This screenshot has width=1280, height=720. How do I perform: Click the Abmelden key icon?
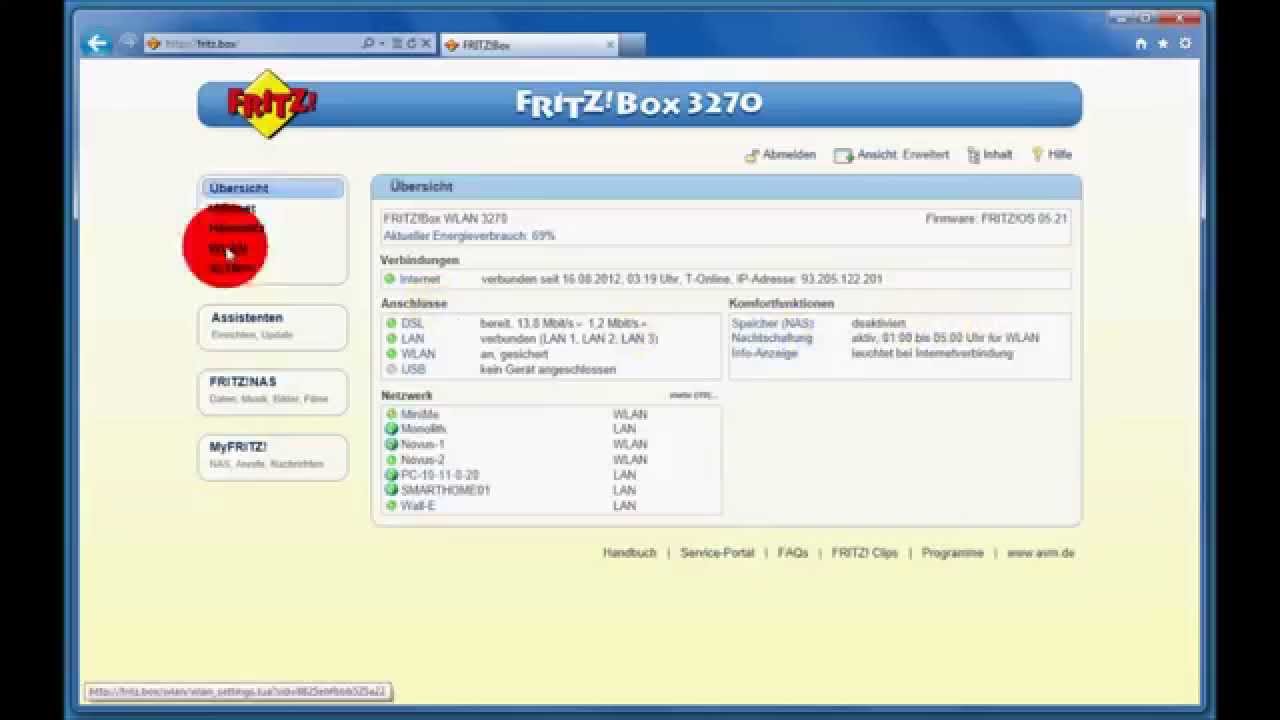pyautogui.click(x=752, y=155)
